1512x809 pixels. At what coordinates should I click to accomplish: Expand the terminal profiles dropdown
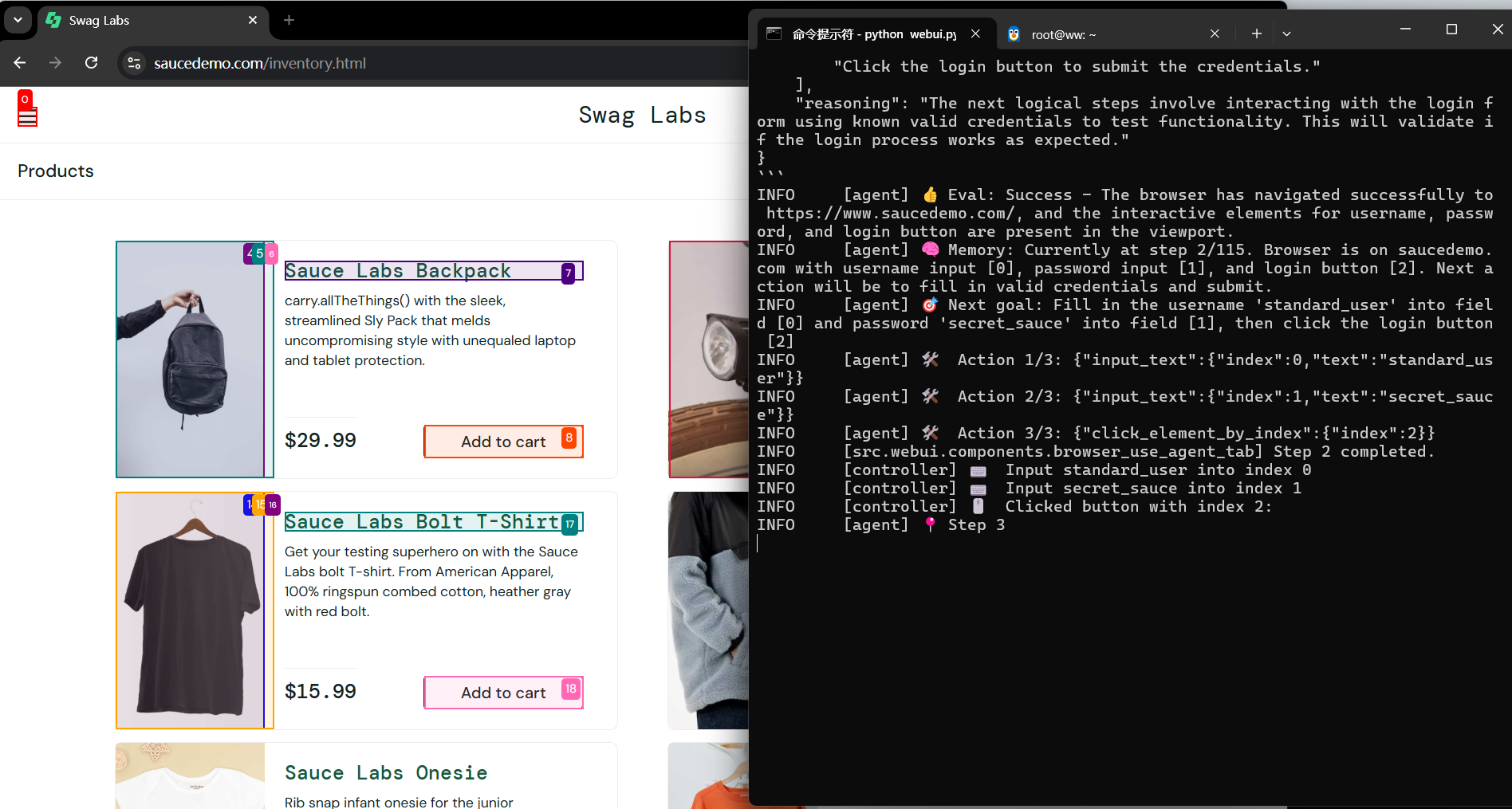tap(1286, 33)
